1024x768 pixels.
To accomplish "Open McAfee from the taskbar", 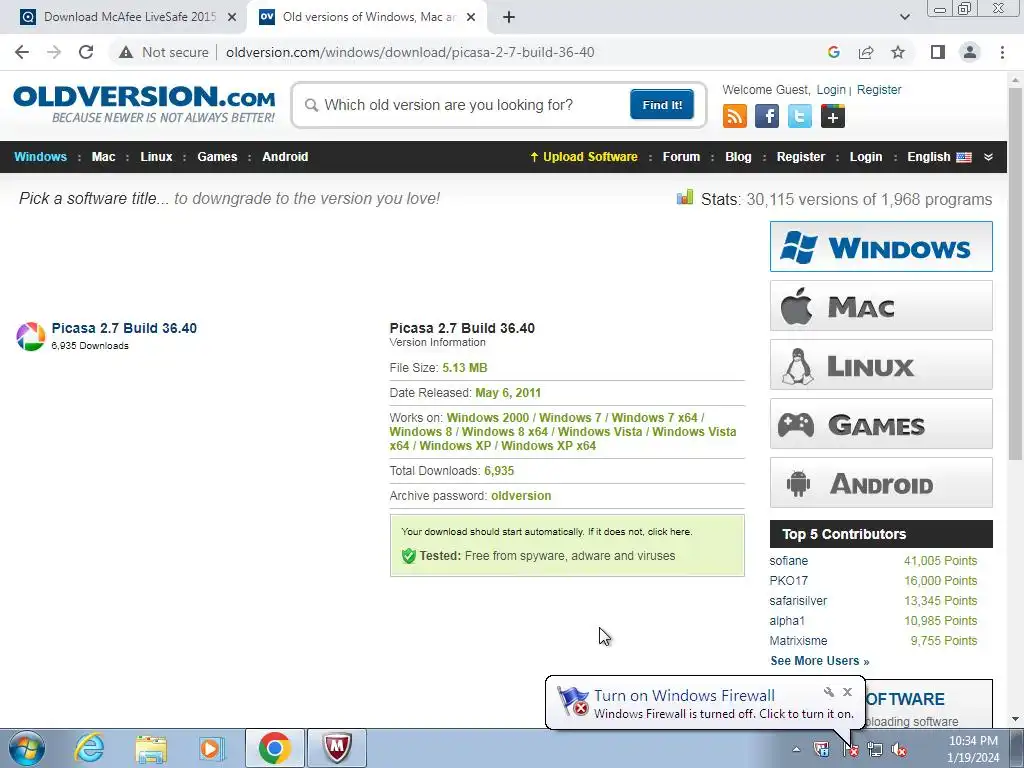I will coord(337,748).
